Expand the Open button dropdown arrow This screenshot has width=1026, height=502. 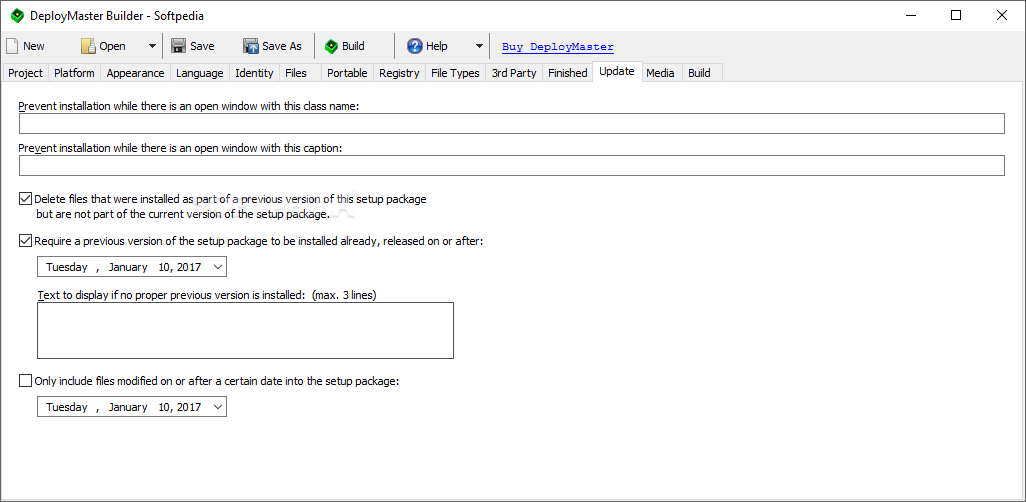point(152,46)
